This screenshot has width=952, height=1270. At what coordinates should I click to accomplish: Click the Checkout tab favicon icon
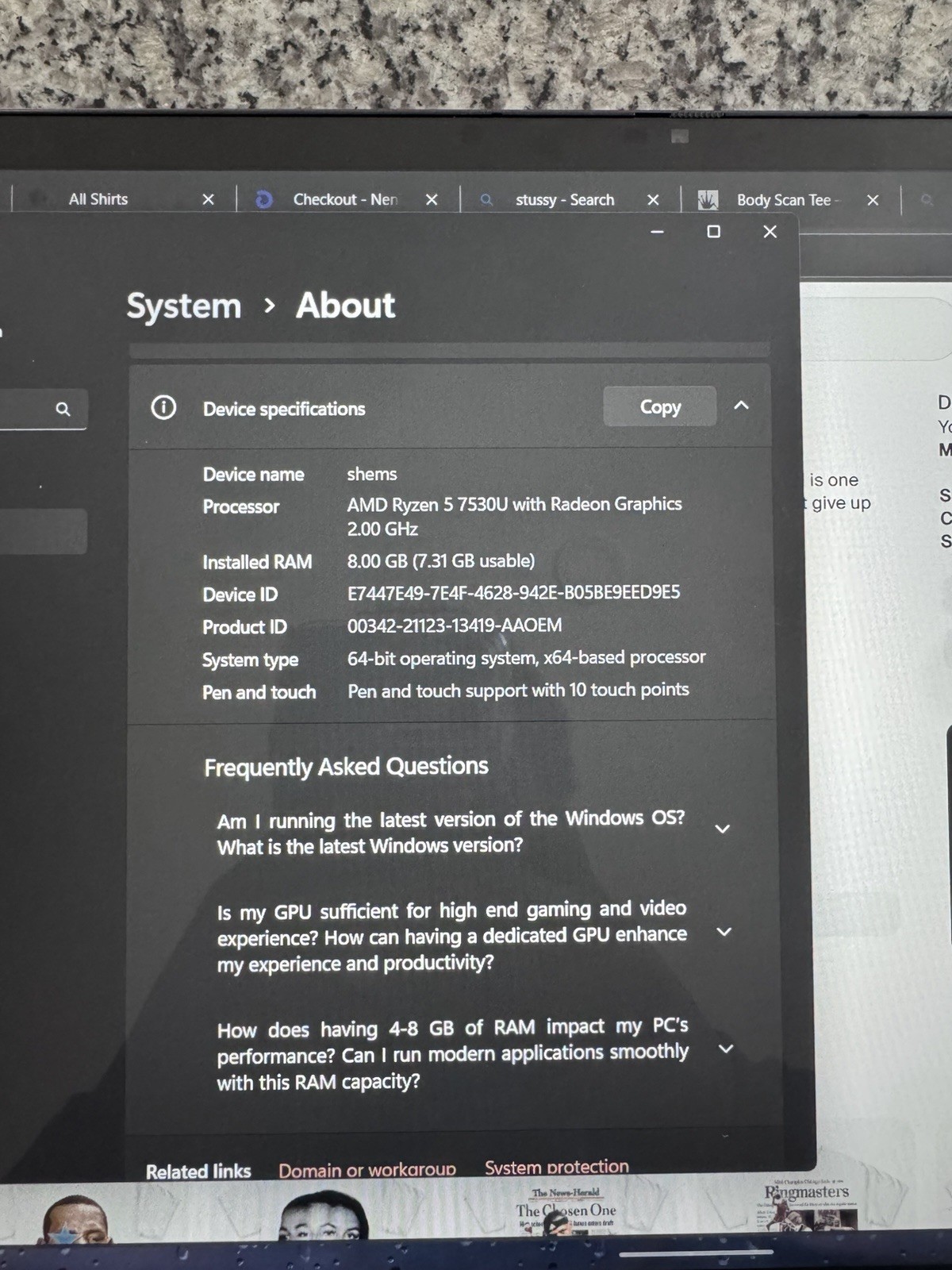click(x=264, y=199)
